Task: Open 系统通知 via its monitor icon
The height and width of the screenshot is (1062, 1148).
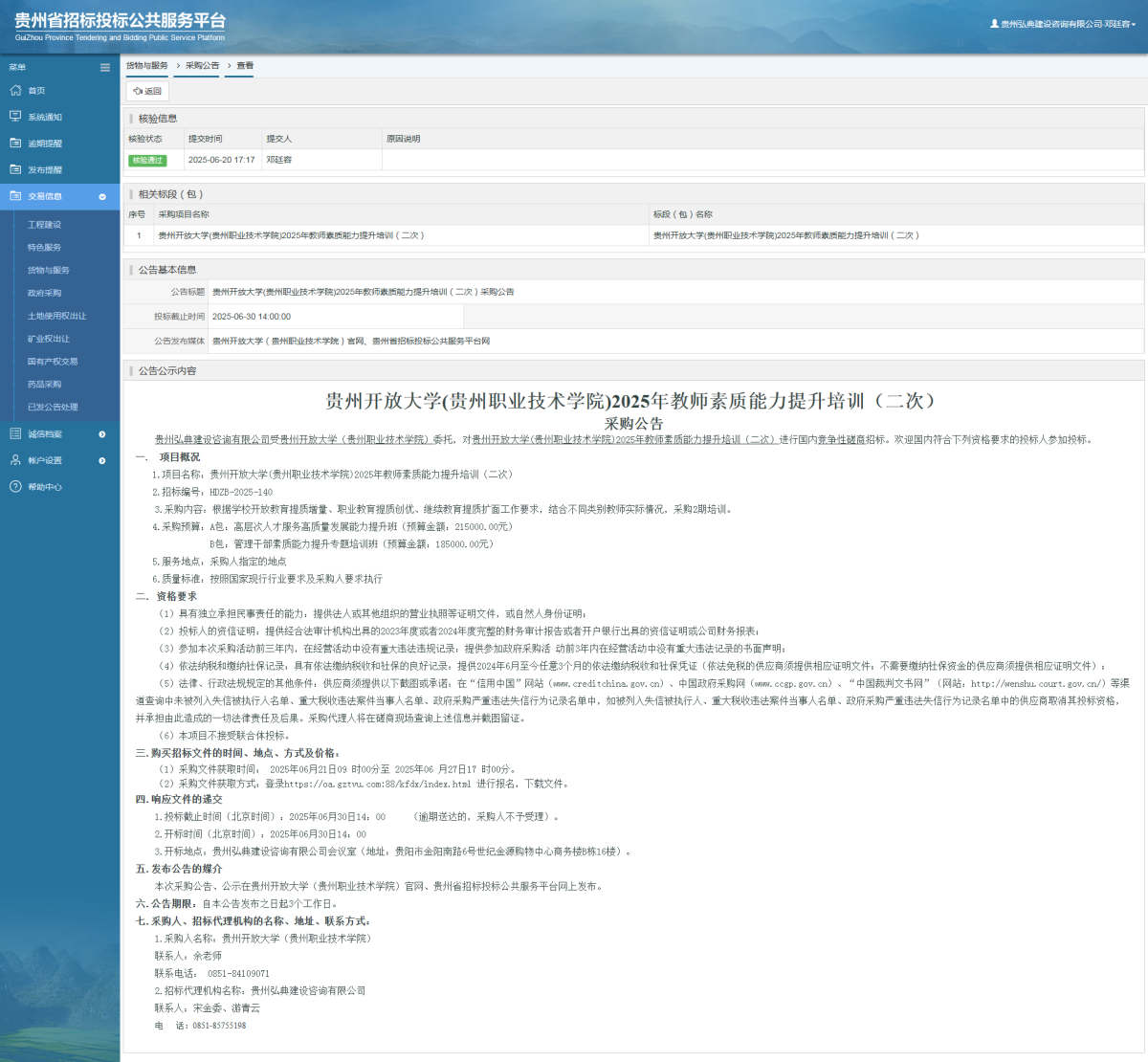Action: point(15,116)
